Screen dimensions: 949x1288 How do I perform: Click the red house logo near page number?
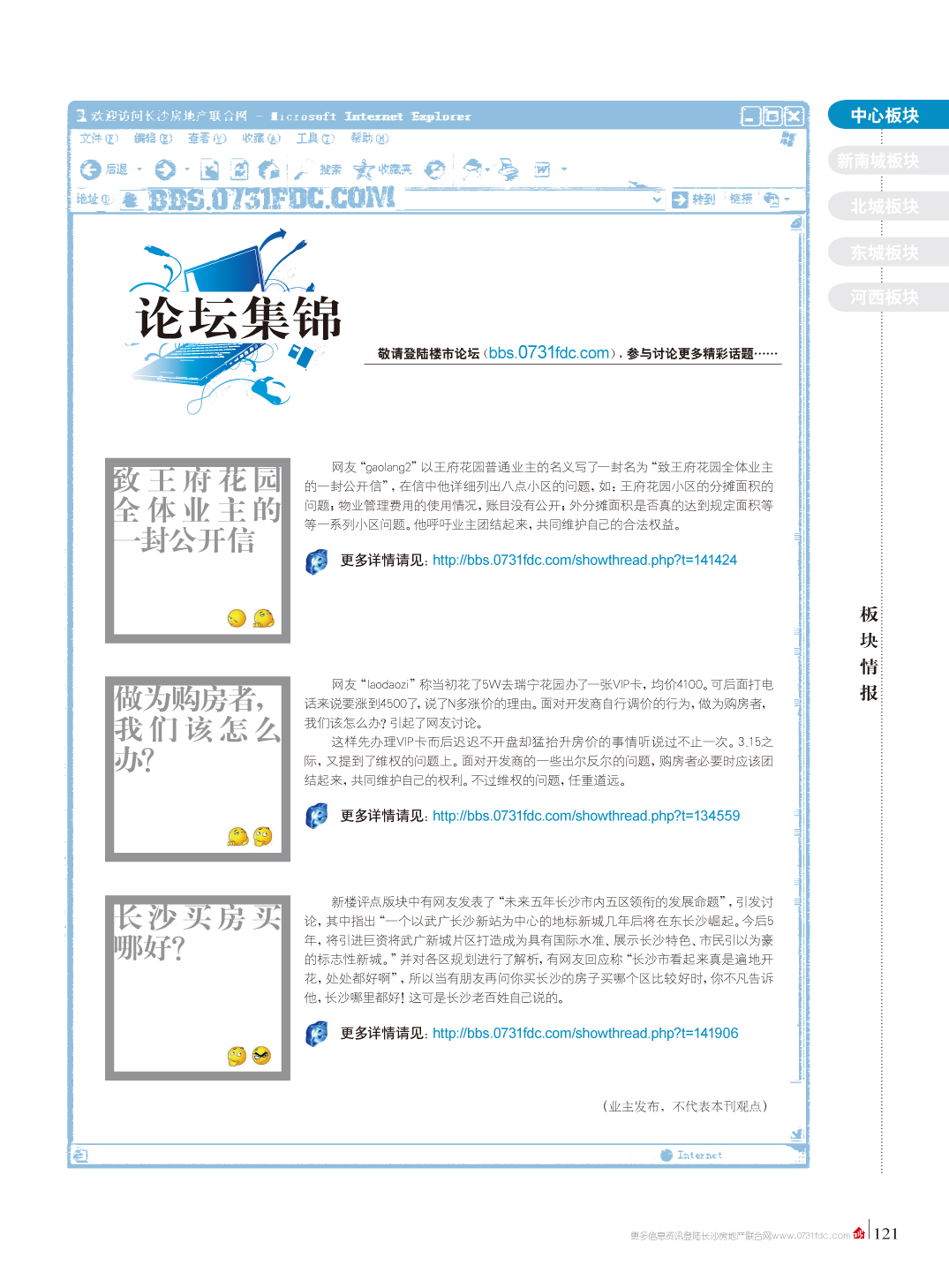859,1233
